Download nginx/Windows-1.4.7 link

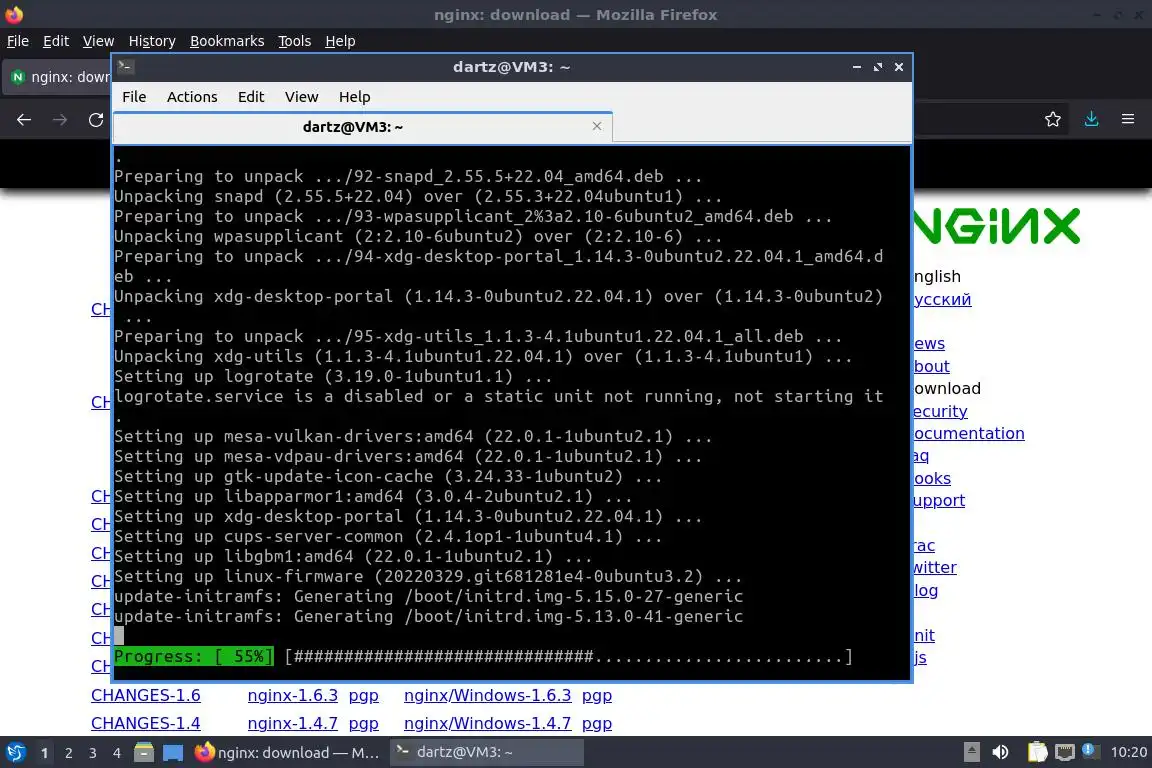click(487, 723)
